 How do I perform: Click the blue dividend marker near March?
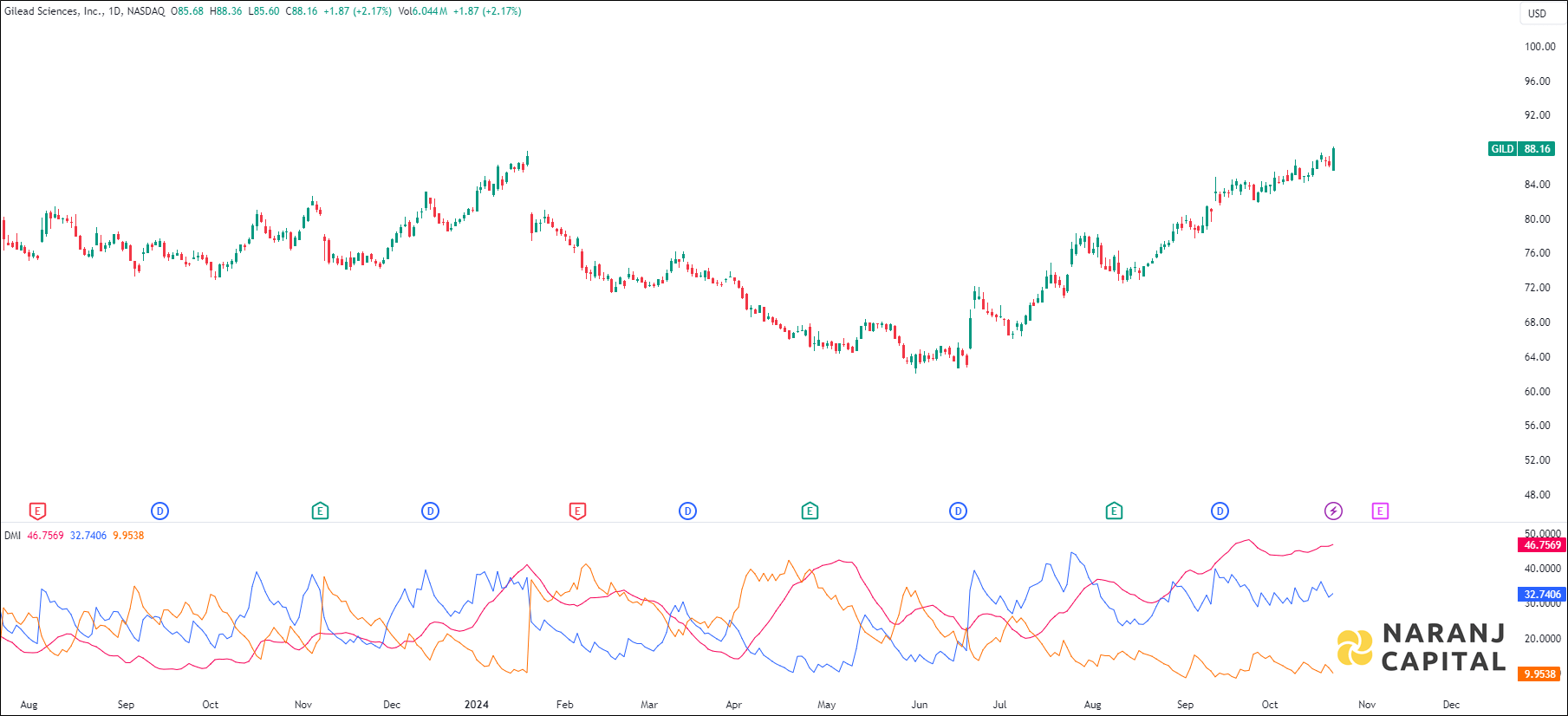pos(687,511)
